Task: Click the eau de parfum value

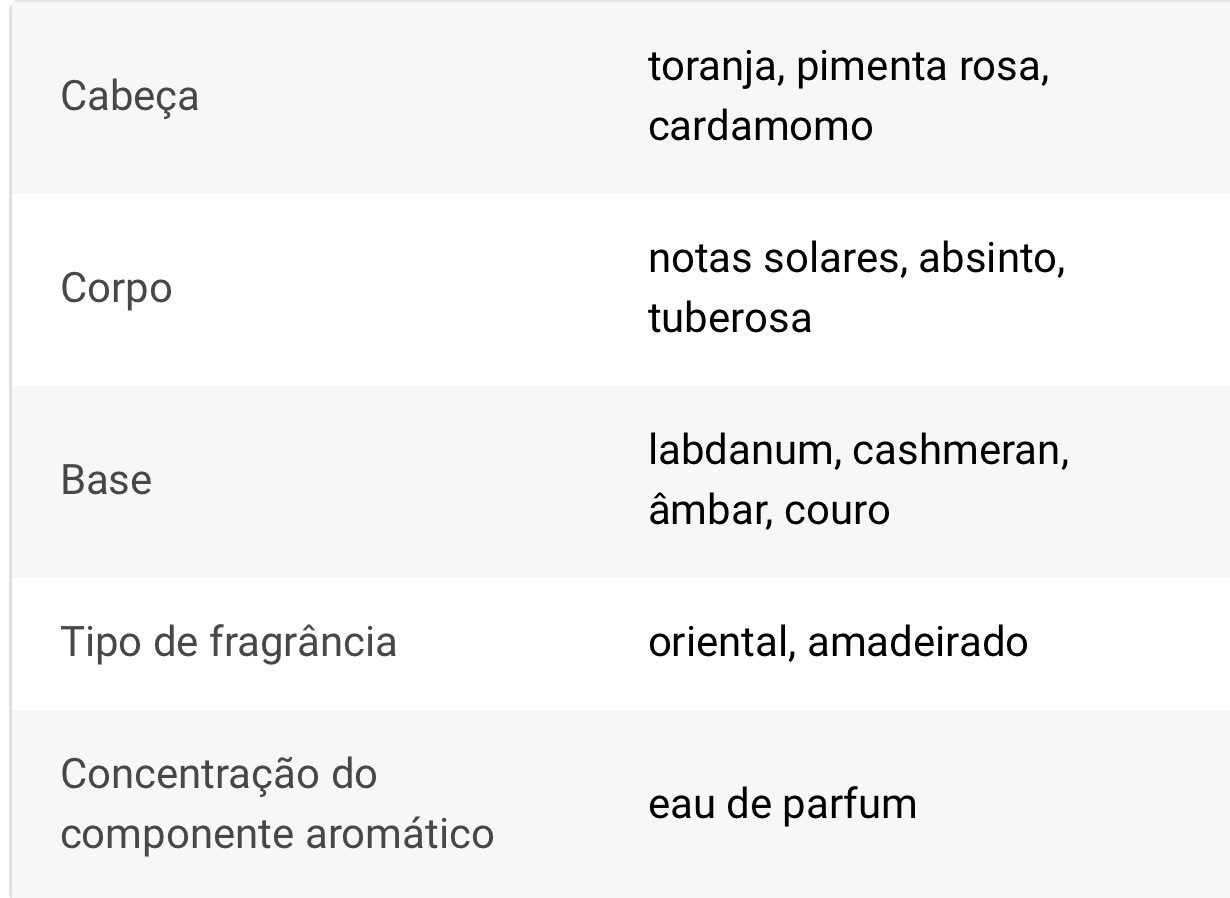Action: (782, 804)
